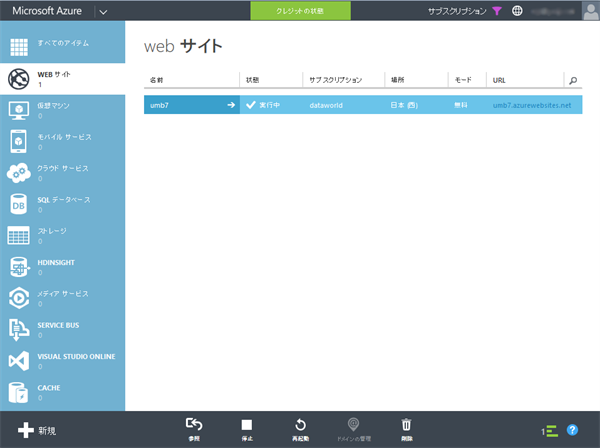Select the クラウド サービス cloud icon
This screenshot has width=600, height=448.
point(18,172)
